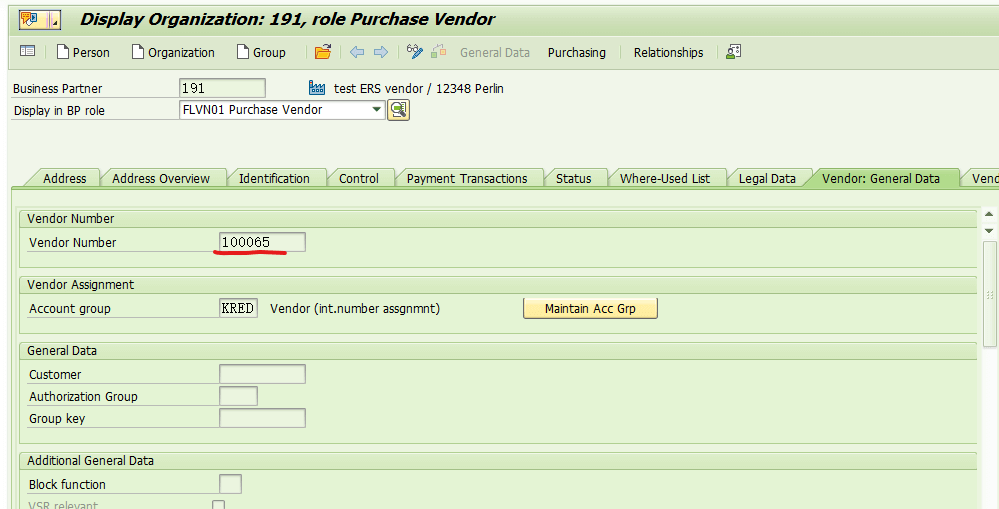Click the locator toggle icon in toolbar

coord(27,52)
